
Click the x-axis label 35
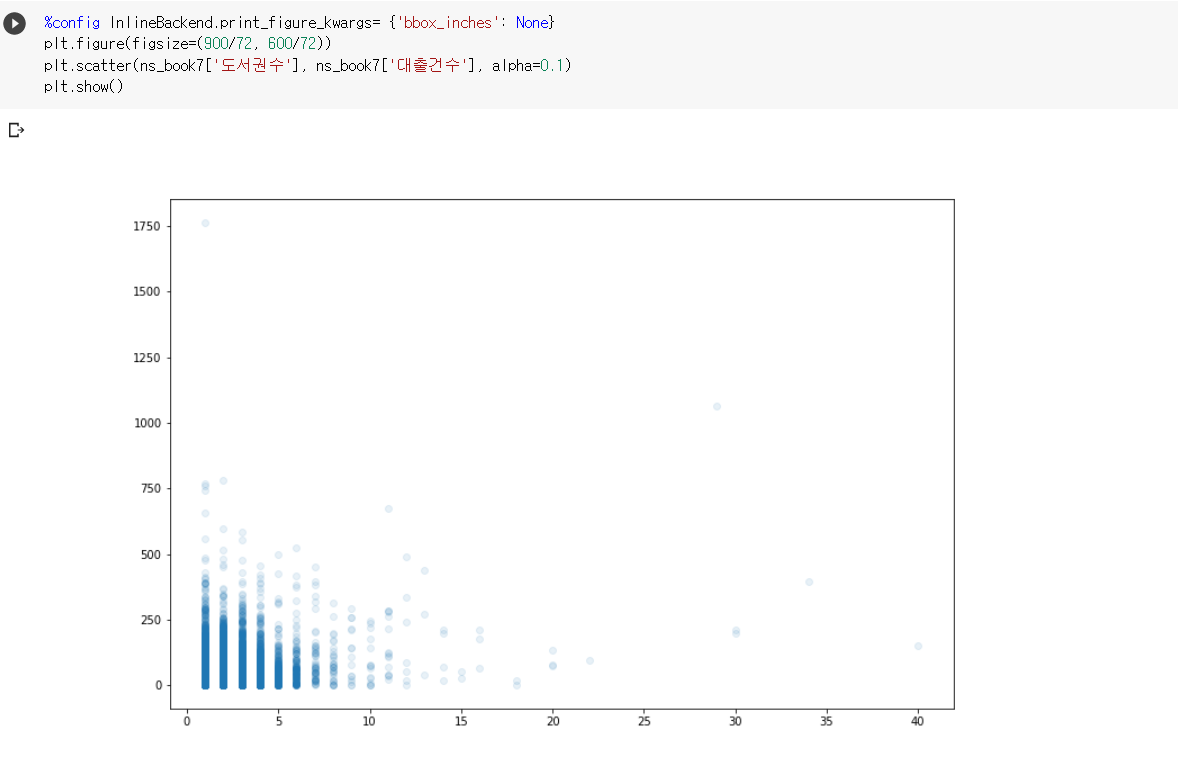[x=826, y=721]
